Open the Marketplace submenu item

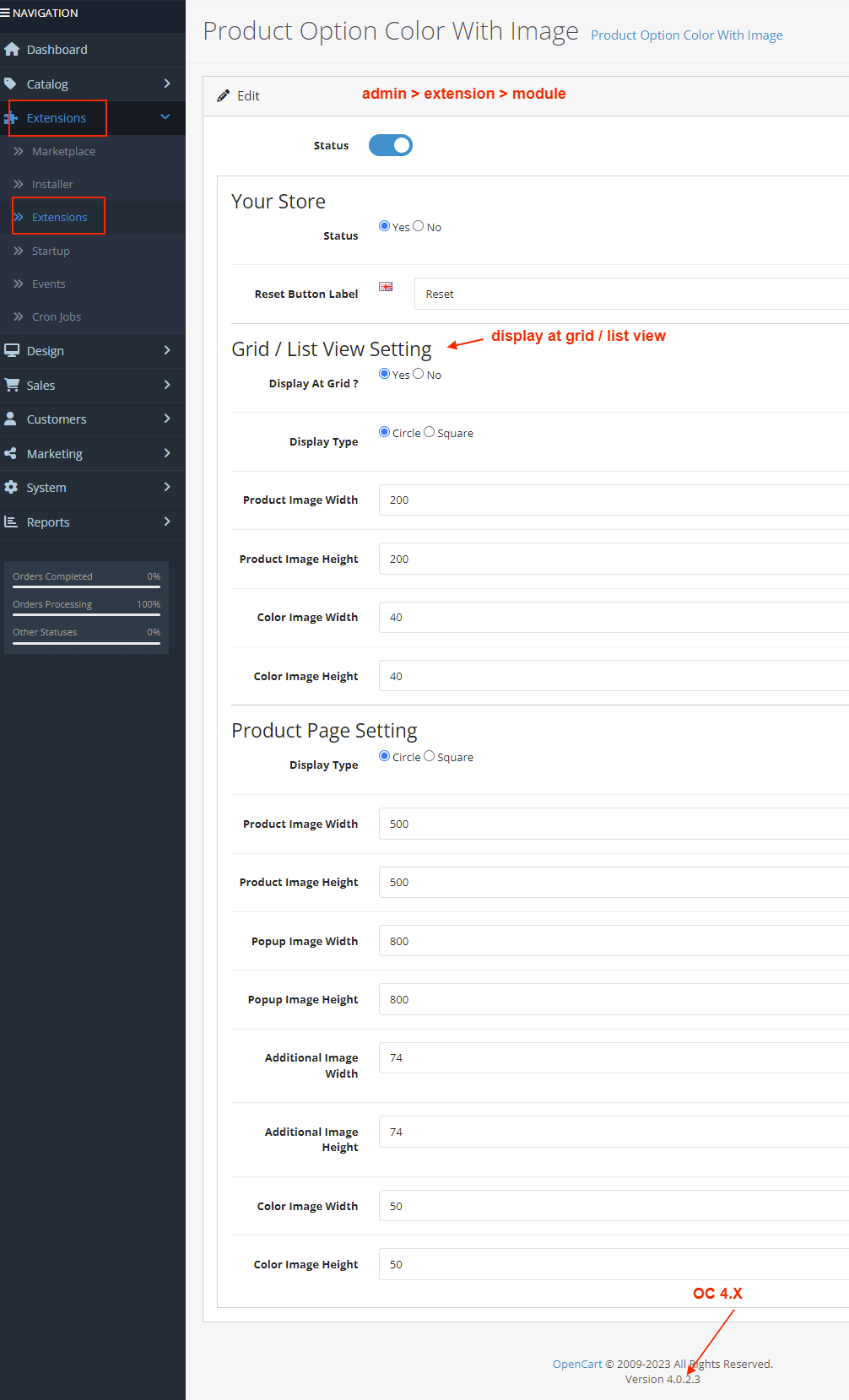[63, 151]
